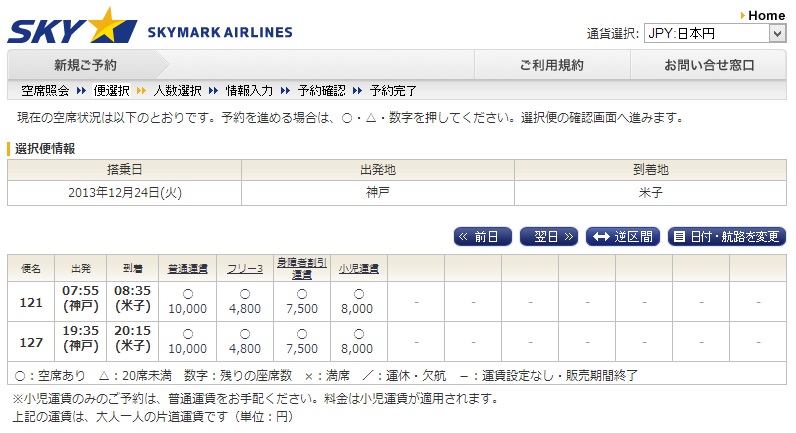Click the 逆区間 reverse route button
This screenshot has width=796, height=433.
(623, 237)
